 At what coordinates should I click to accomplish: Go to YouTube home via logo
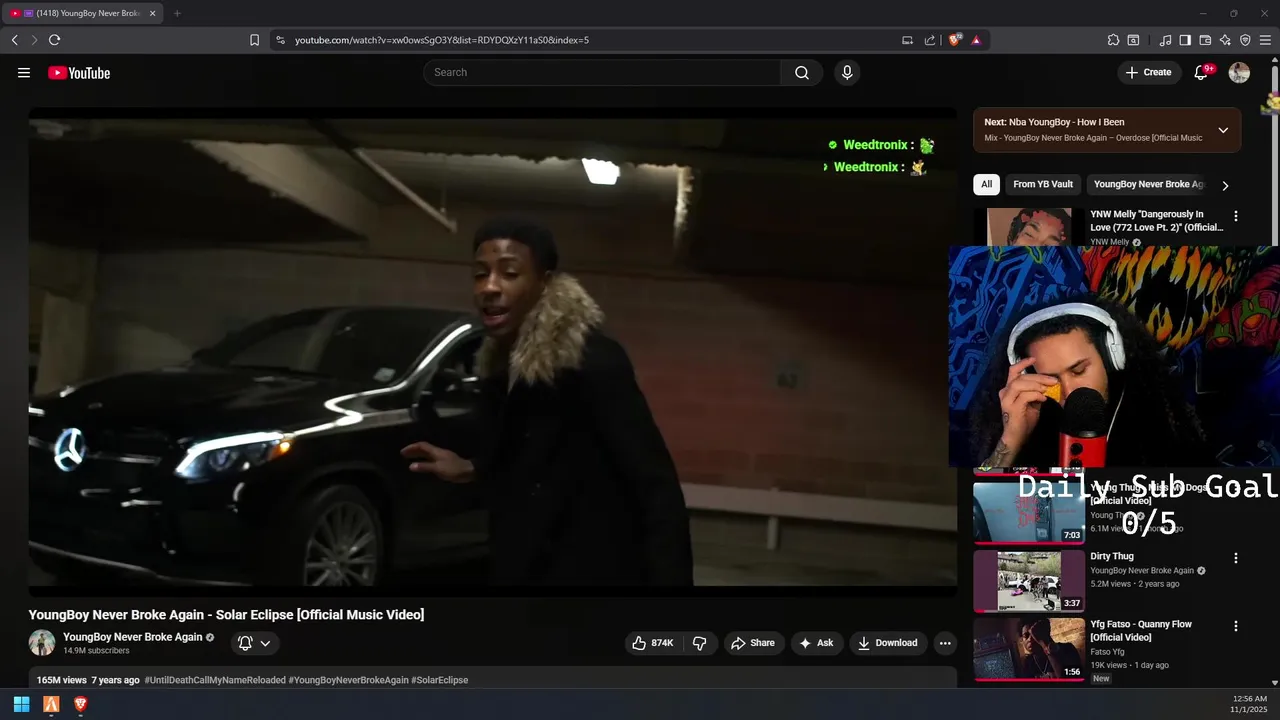79,73
